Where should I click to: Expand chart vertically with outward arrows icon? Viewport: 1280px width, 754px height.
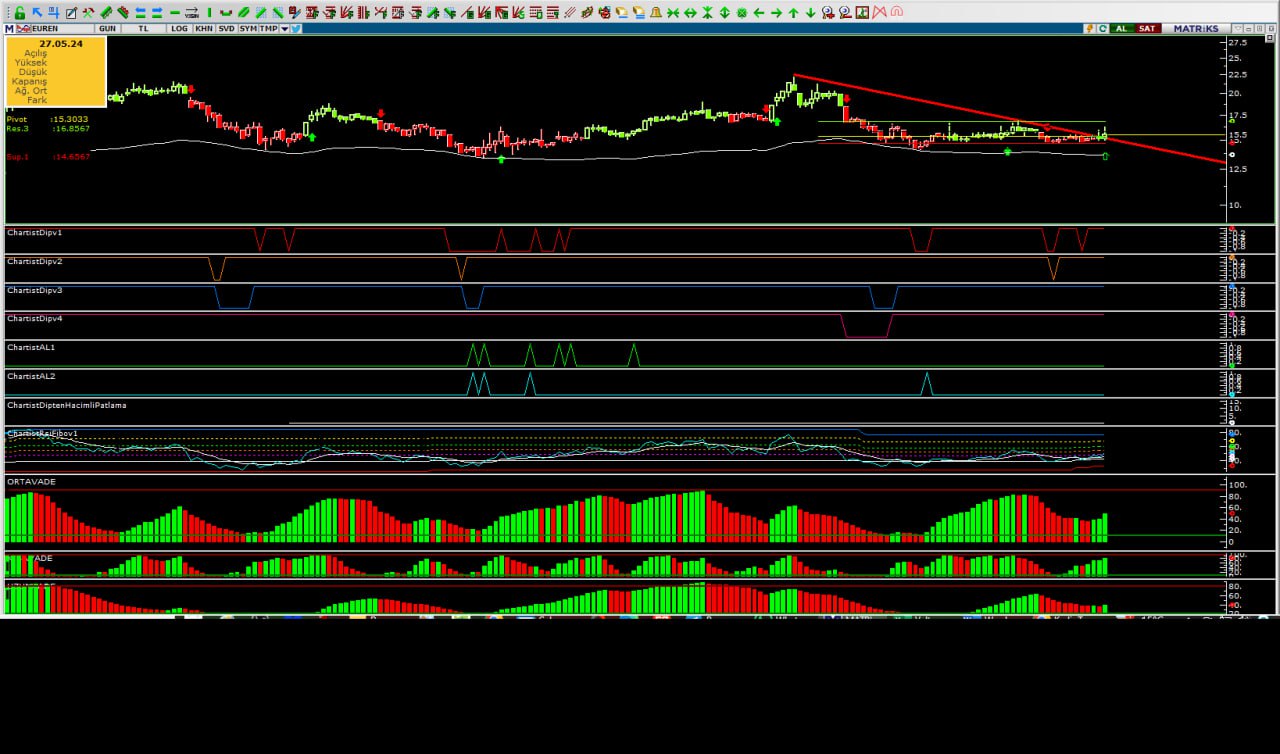[724, 13]
